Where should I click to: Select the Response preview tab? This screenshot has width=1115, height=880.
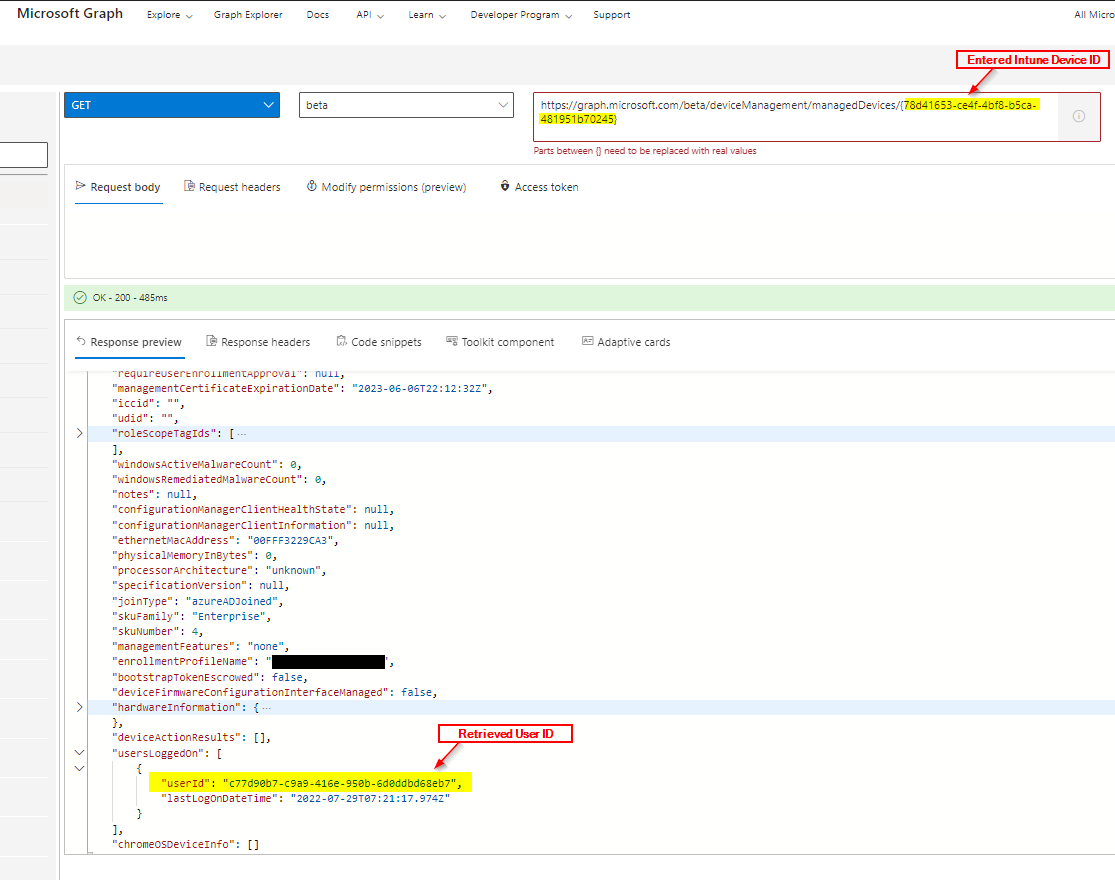coord(129,342)
